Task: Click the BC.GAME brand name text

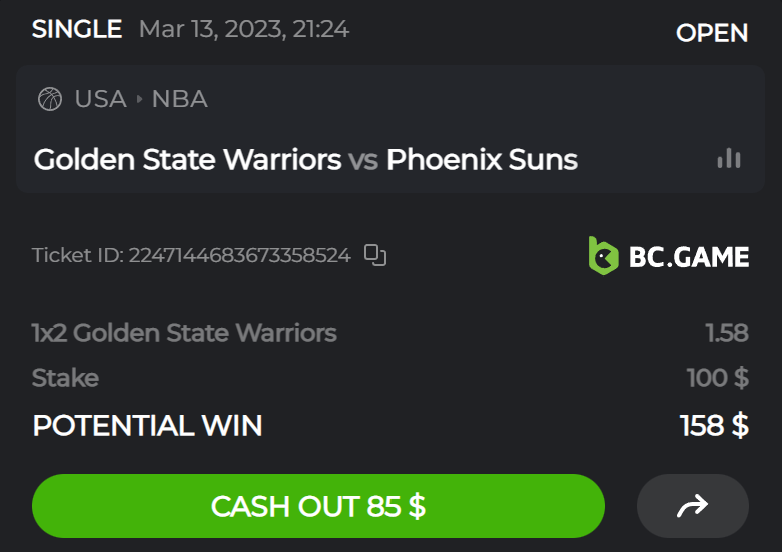Action: [x=689, y=257]
